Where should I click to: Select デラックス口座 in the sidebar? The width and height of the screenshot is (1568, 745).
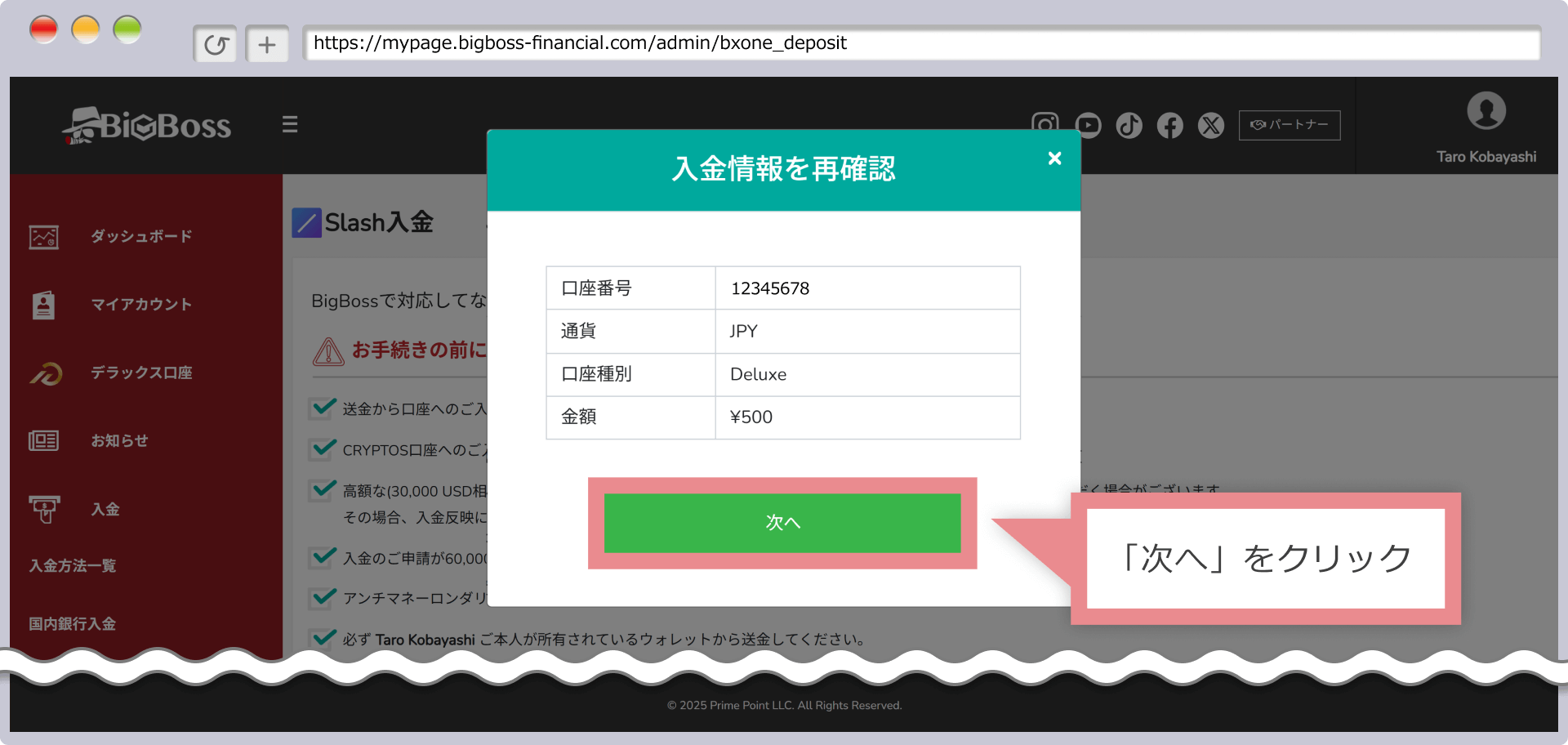[140, 372]
